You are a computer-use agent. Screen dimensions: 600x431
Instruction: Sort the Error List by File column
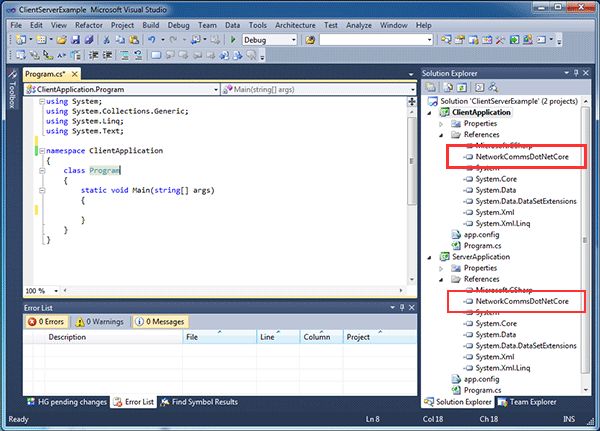pos(220,337)
